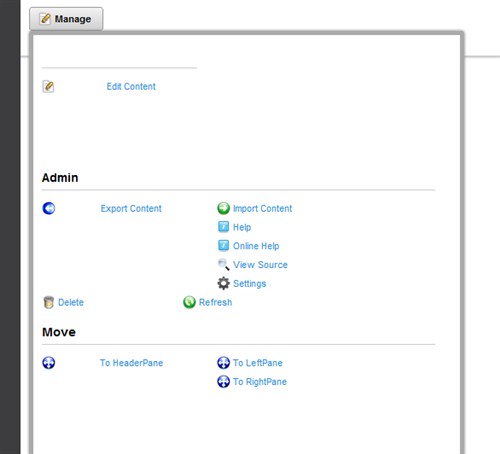This screenshot has width=500, height=454.
Task: Open the Manage button menu
Action: (x=66, y=19)
